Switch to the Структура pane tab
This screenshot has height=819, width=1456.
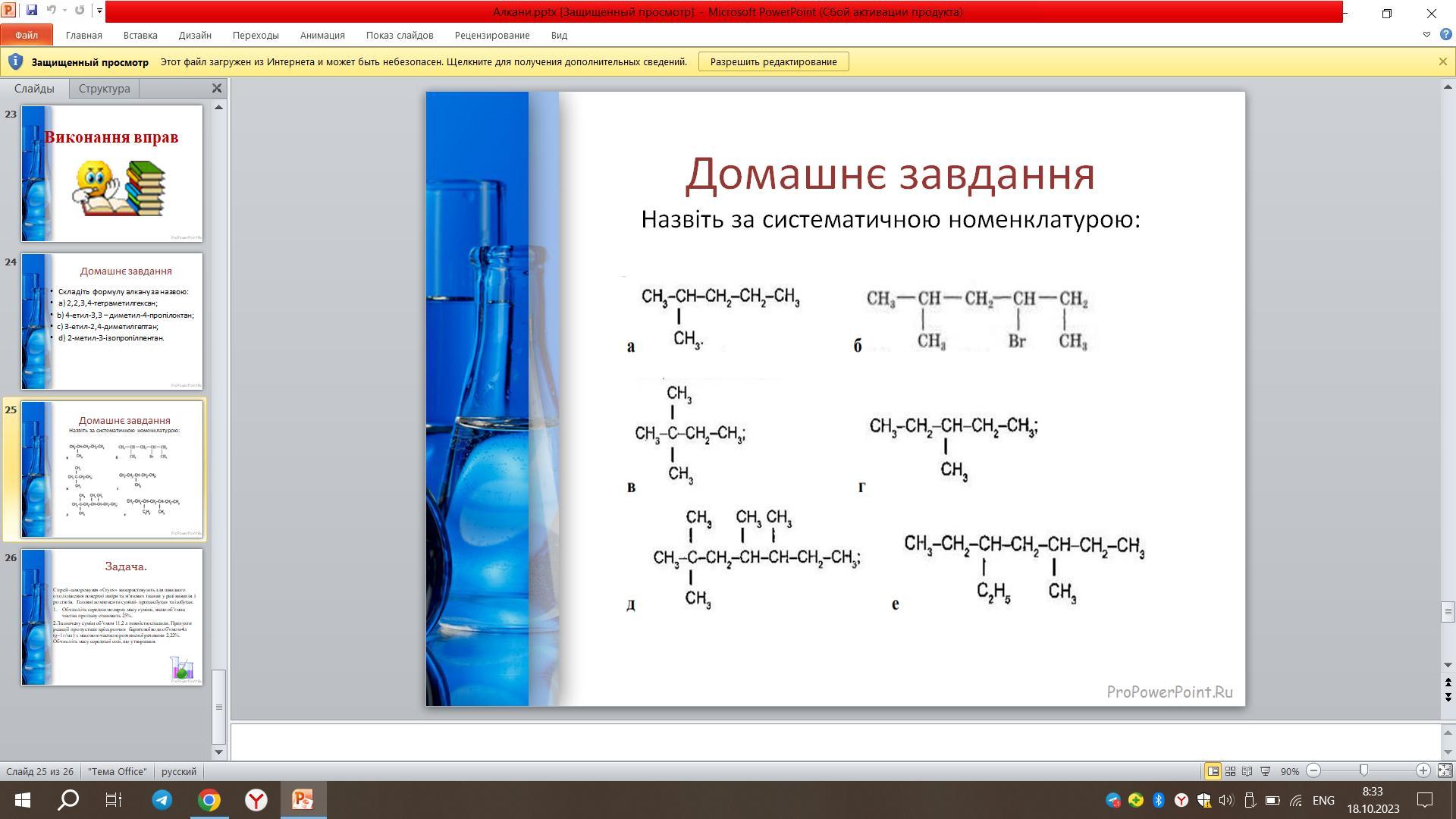click(104, 89)
